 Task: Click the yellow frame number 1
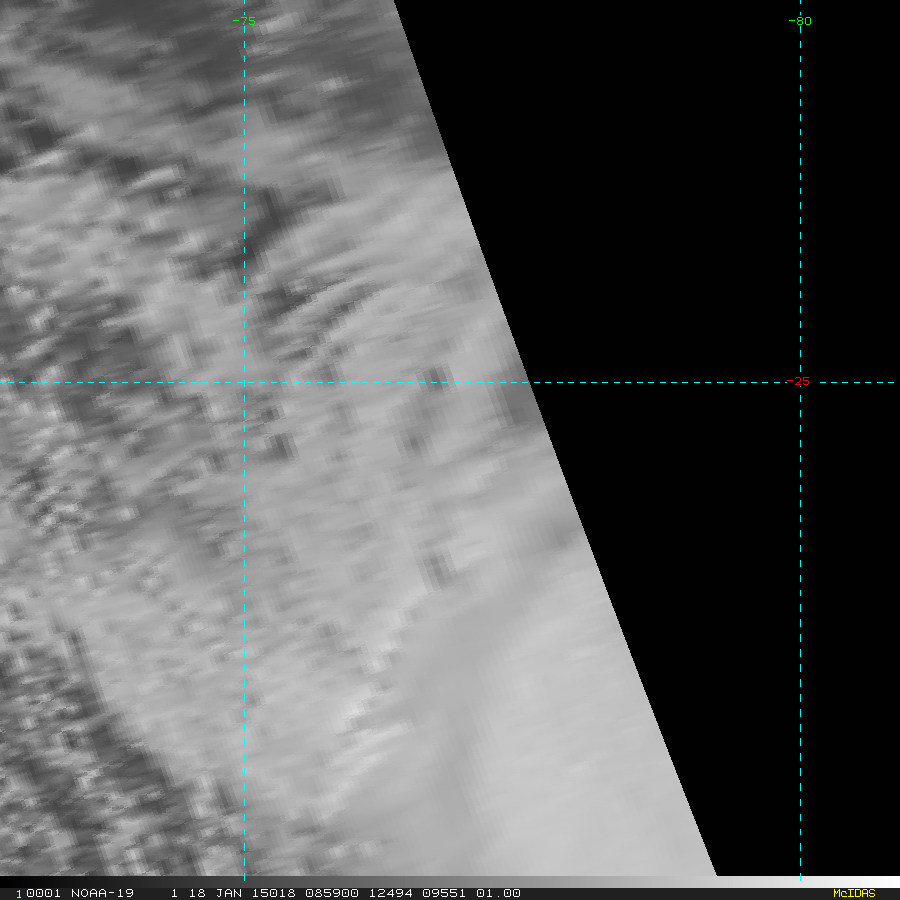(x=19, y=893)
